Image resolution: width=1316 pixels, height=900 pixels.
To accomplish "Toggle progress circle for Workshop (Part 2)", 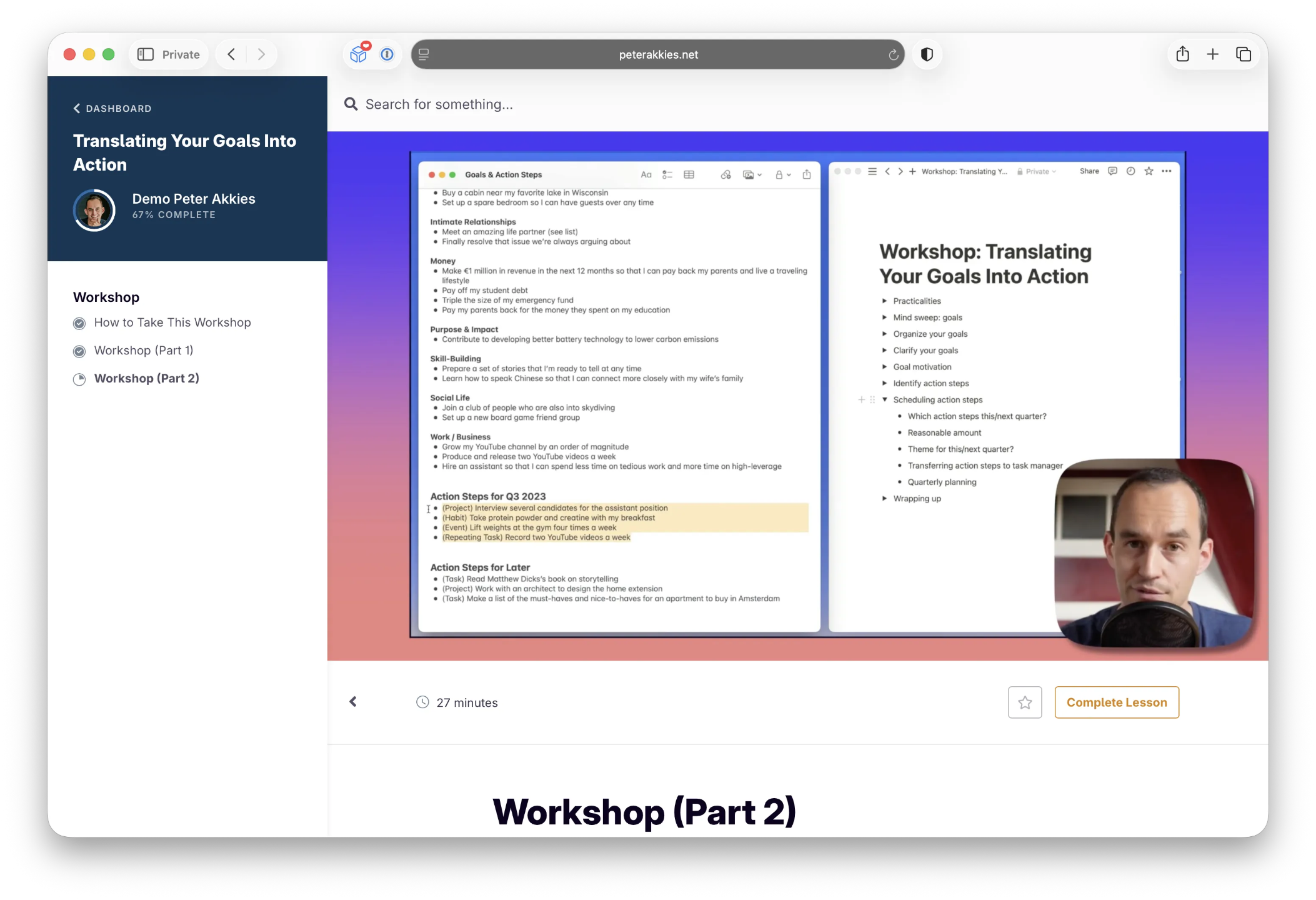I will (79, 379).
